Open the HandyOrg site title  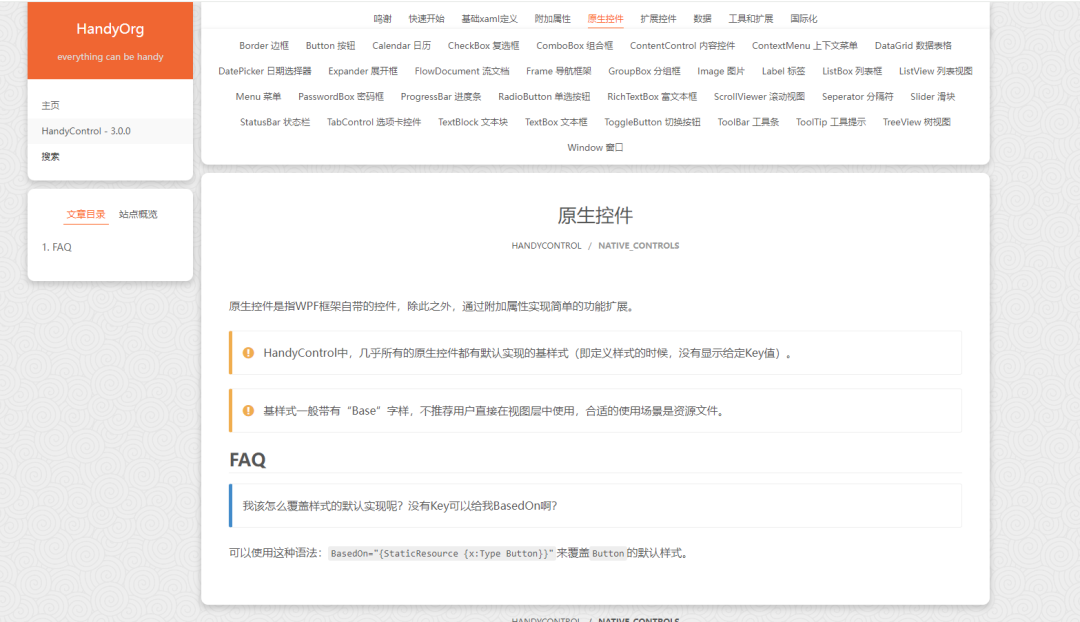[x=110, y=29]
